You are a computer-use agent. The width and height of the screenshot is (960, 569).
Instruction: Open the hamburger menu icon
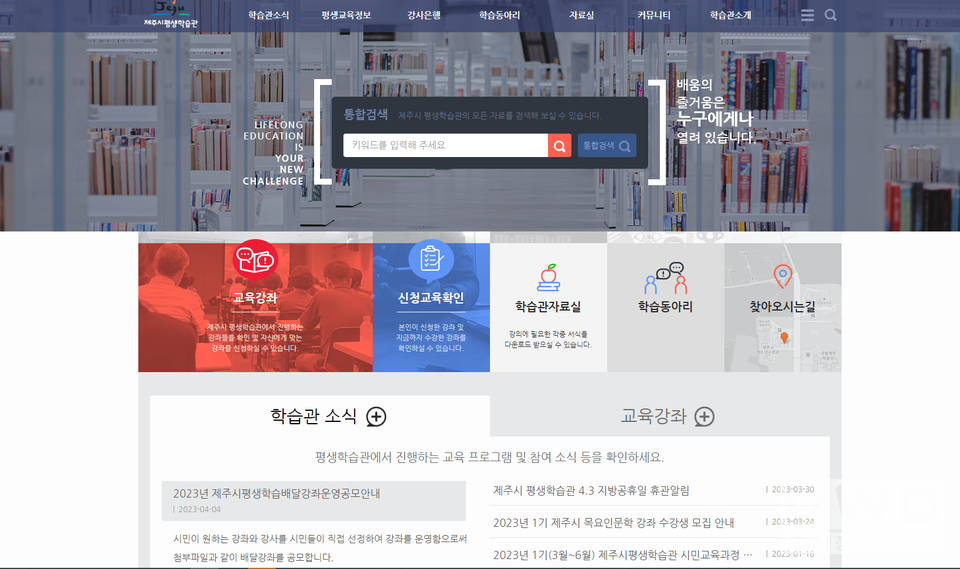pos(808,15)
